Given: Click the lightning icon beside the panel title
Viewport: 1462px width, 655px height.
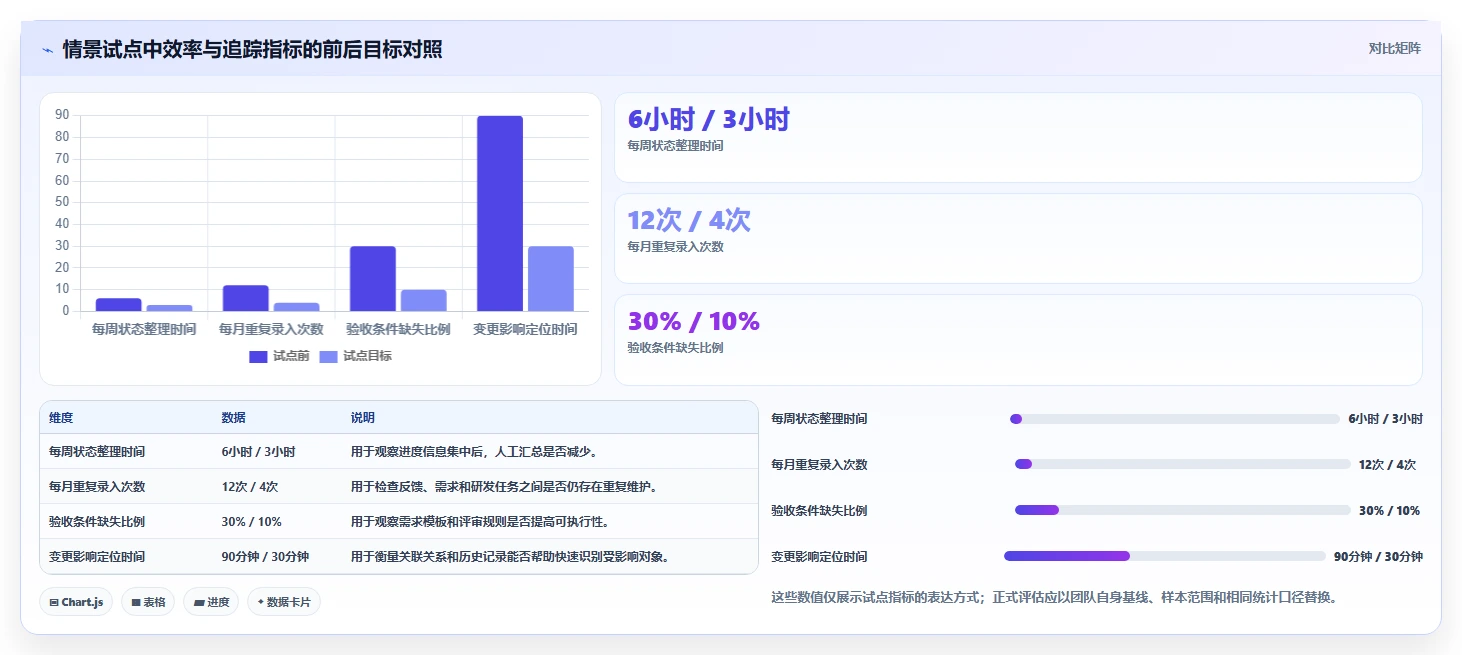Looking at the screenshot, I should [48, 50].
